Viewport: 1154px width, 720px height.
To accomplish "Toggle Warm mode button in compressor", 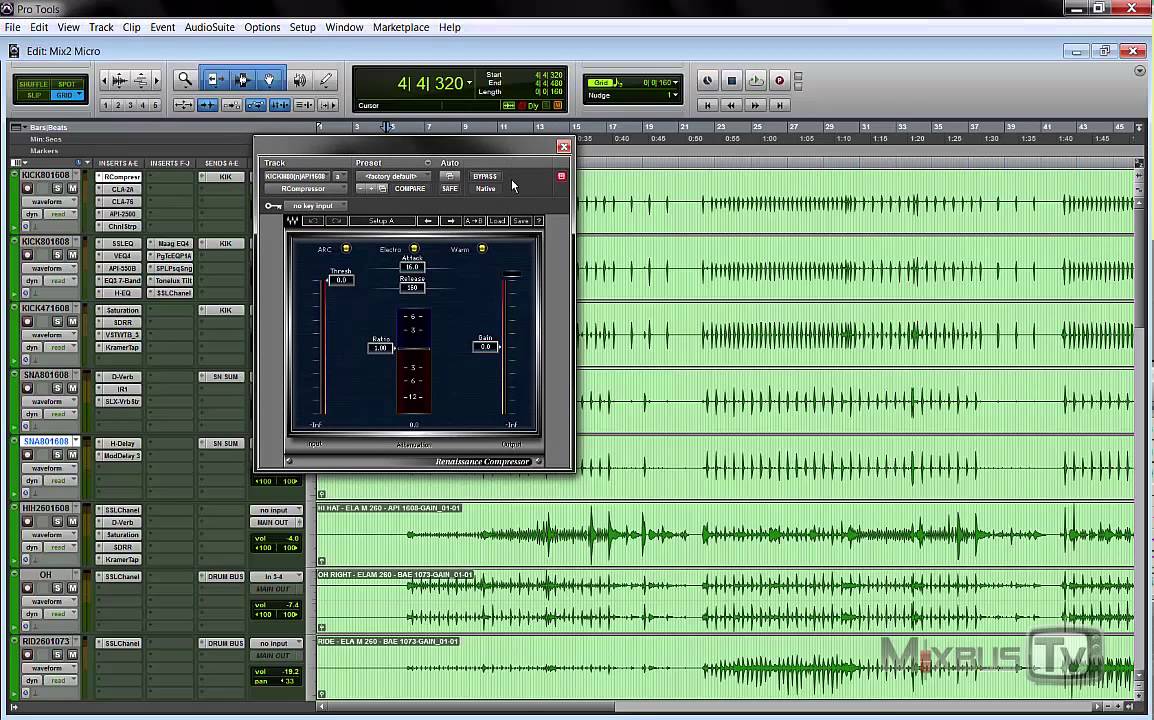I will pyautogui.click(x=482, y=249).
